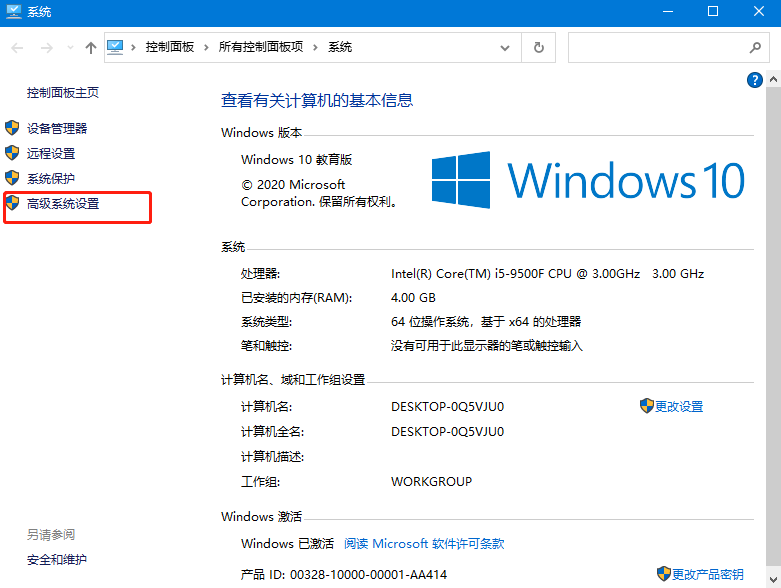The image size is (781, 588).
Task: Click the shield icon beside 更改产品密钥
Action: [663, 574]
